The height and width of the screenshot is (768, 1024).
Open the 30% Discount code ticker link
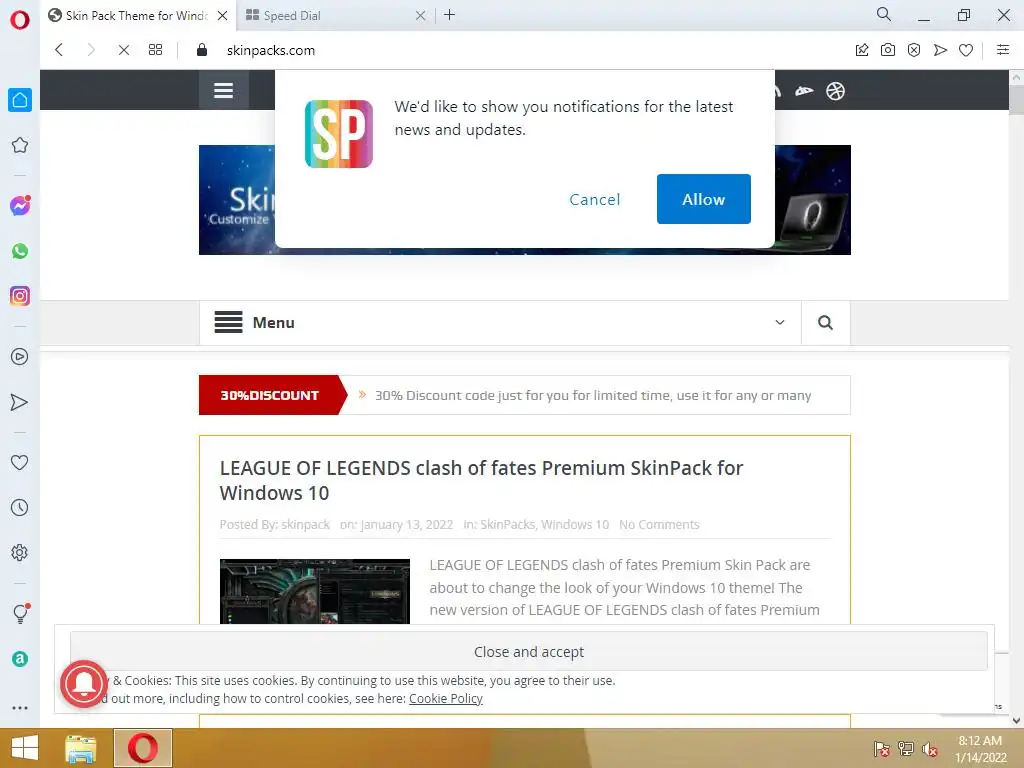(593, 396)
